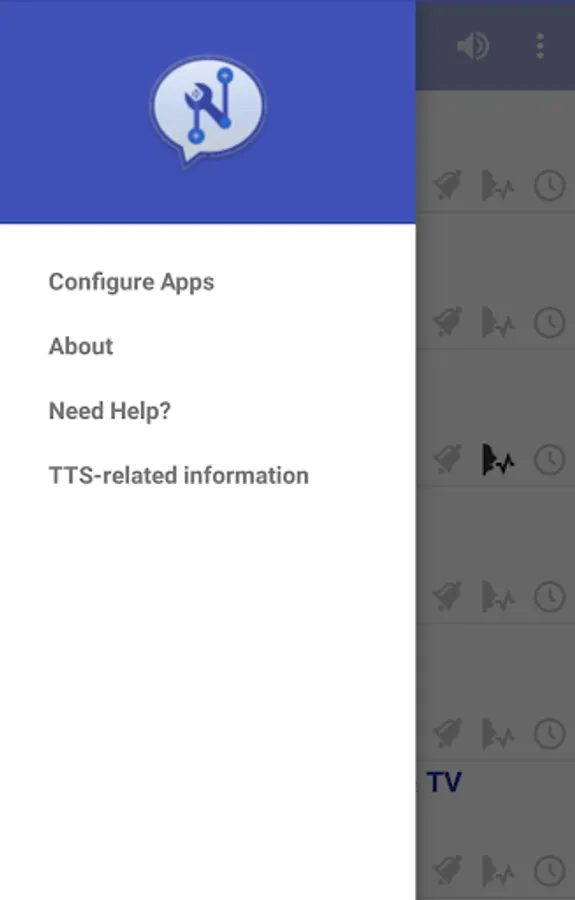Click the voice waveform icon in second row
The height and width of the screenshot is (900, 575).
click(x=498, y=322)
